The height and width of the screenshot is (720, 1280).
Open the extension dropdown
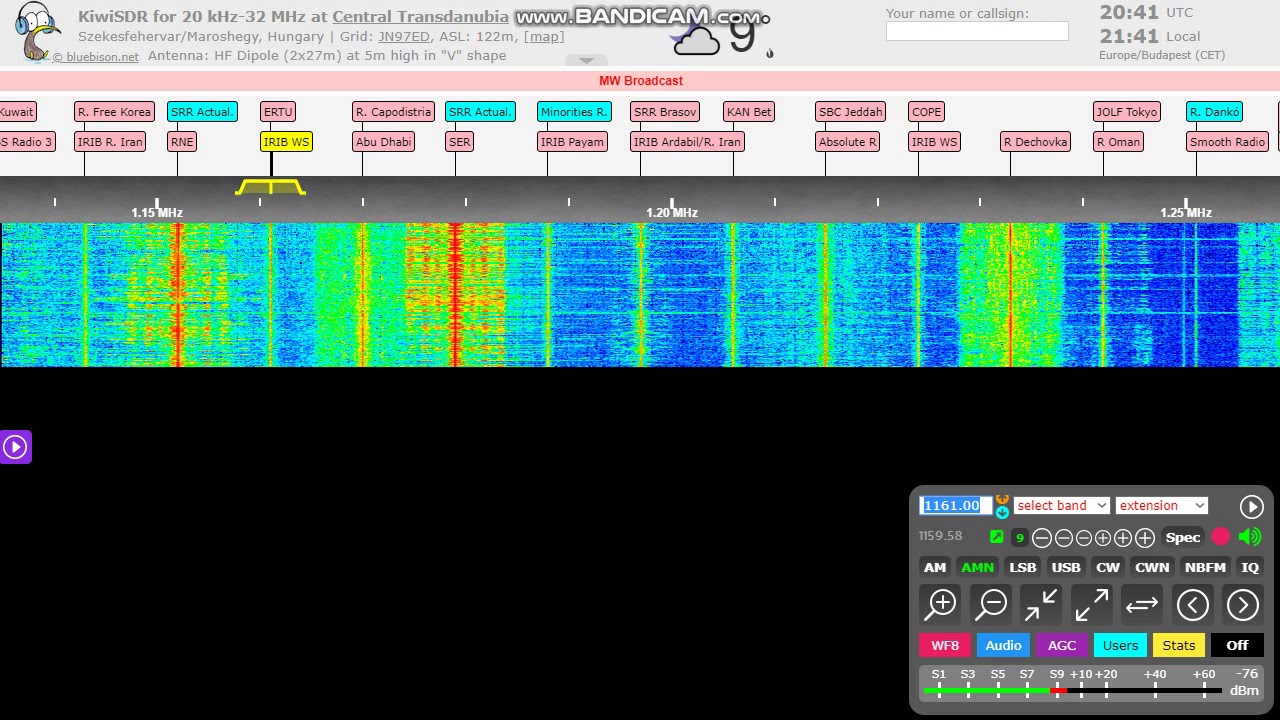click(1161, 505)
